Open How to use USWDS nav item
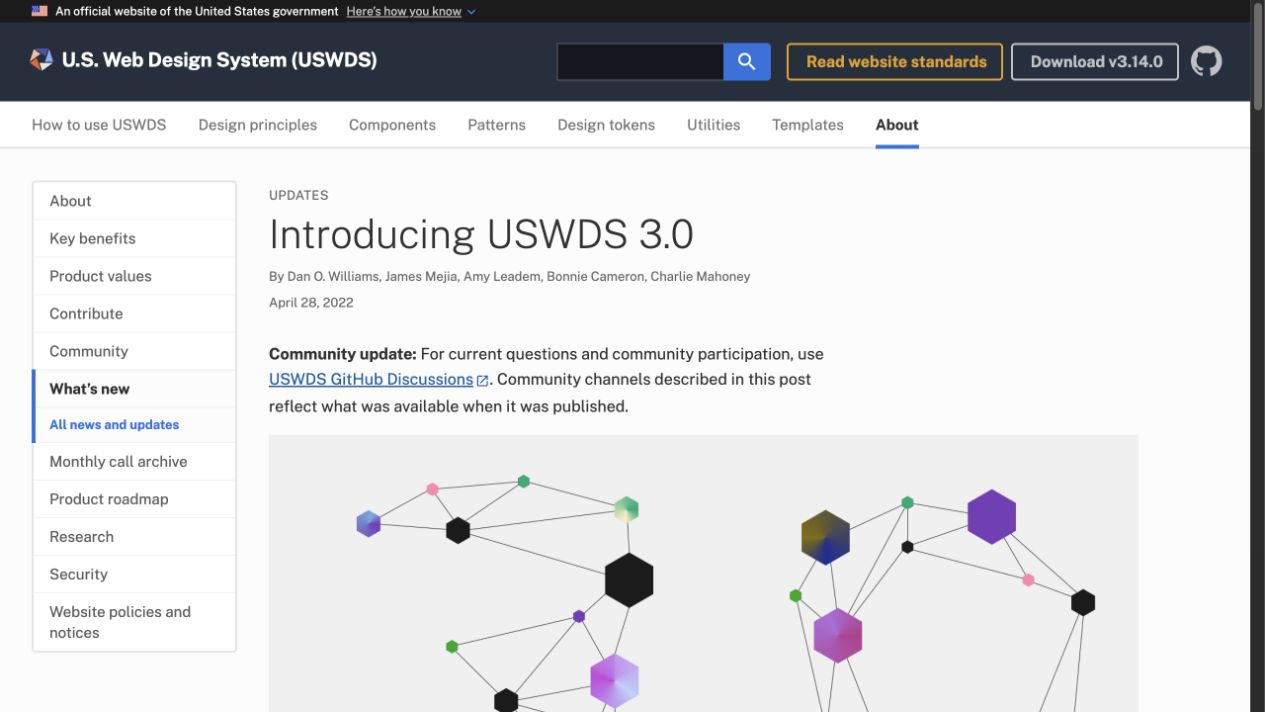This screenshot has height=712, width=1265. click(x=99, y=125)
